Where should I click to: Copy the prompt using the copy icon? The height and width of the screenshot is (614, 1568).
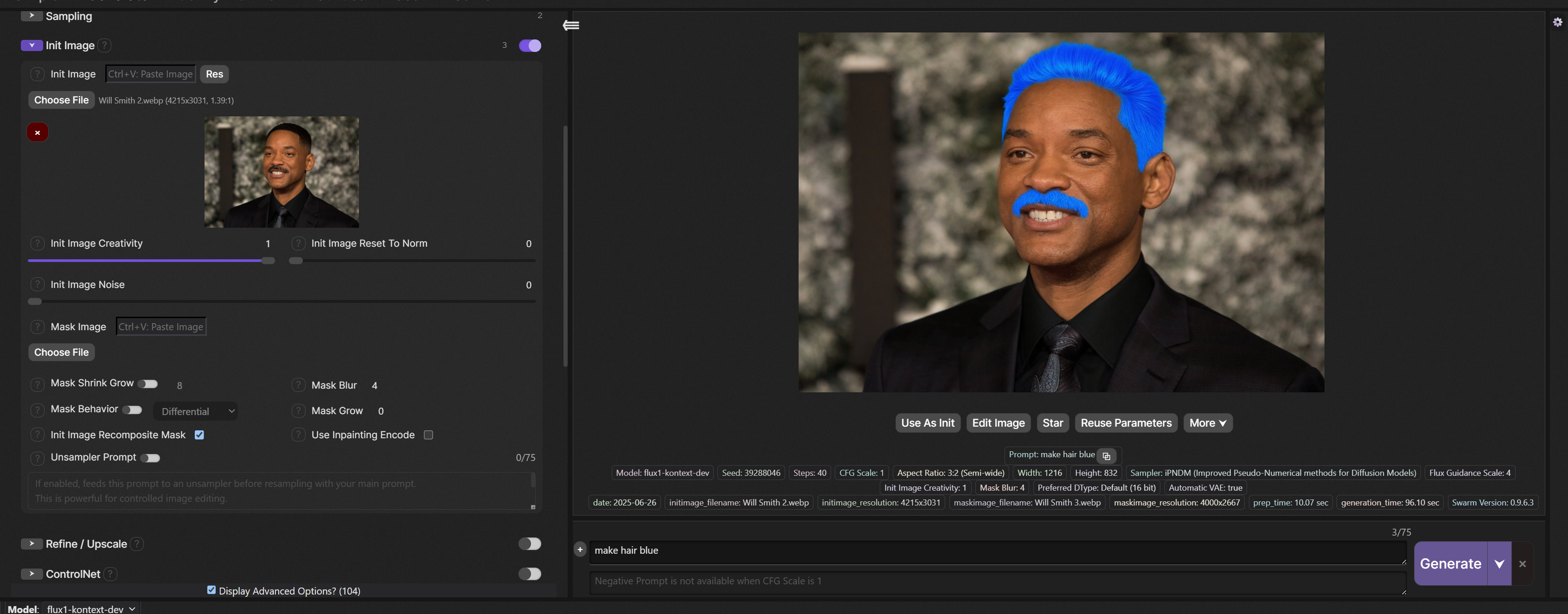(x=1107, y=456)
